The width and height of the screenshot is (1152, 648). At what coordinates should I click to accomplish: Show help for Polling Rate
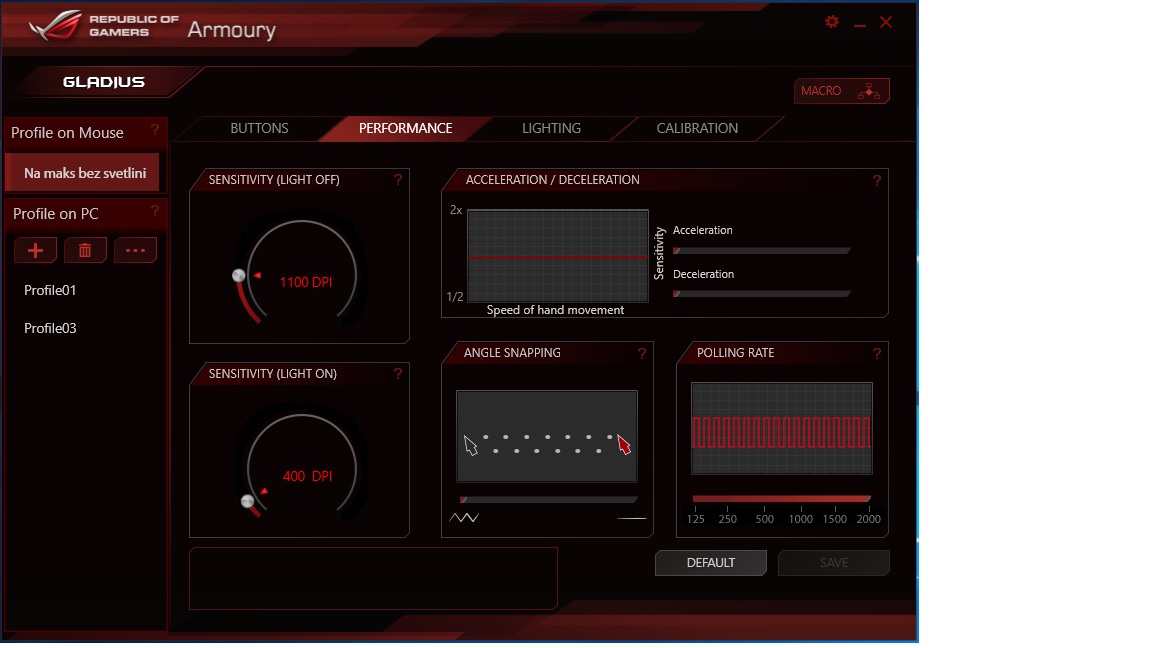[x=876, y=353]
